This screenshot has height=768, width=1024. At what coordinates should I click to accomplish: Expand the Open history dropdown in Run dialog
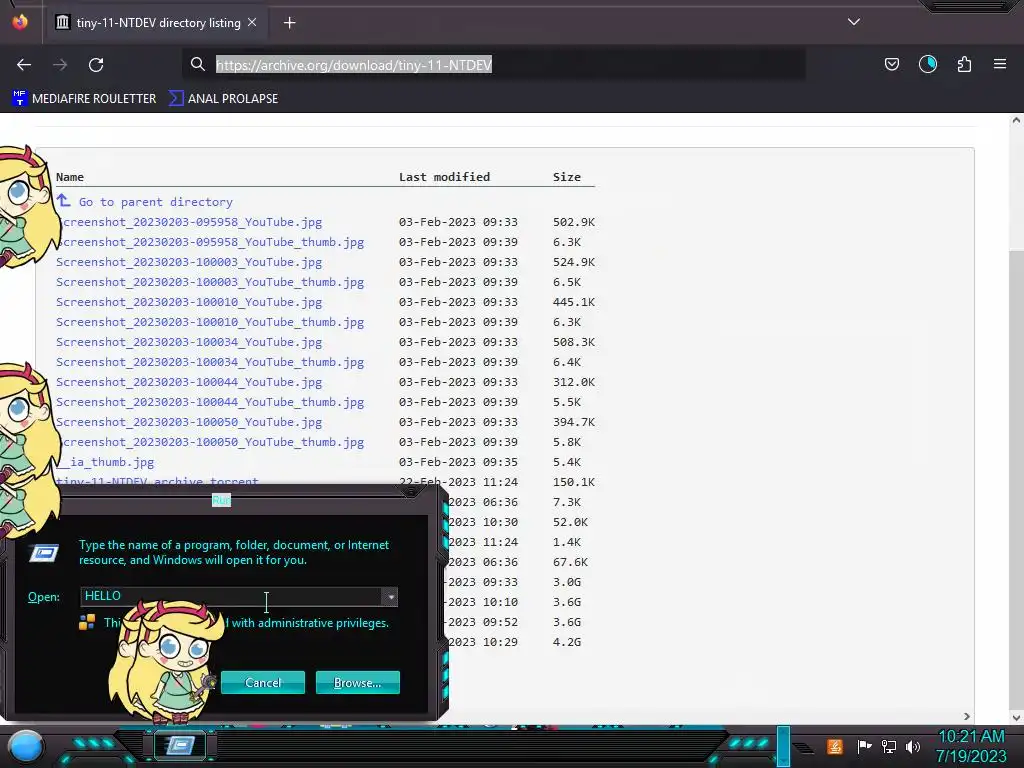[390, 596]
